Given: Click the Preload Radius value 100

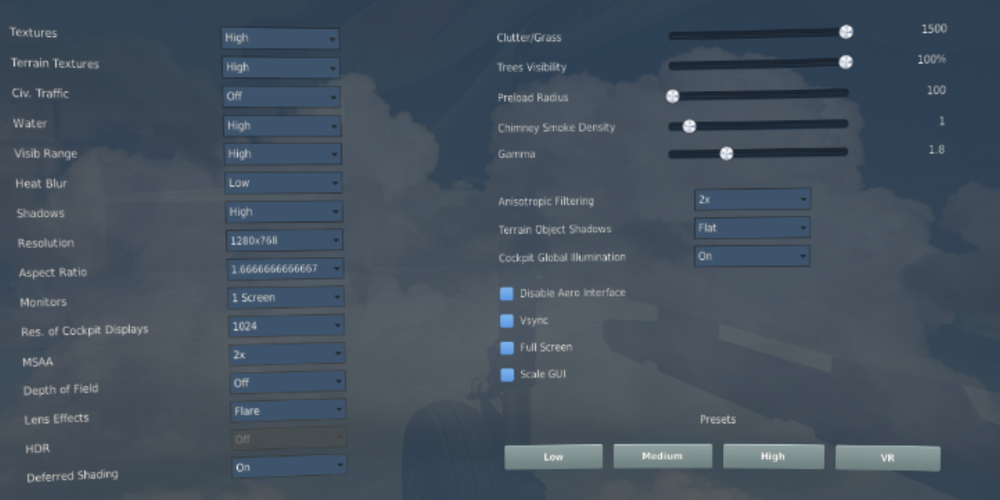Looking at the screenshot, I should pyautogui.click(x=936, y=91).
